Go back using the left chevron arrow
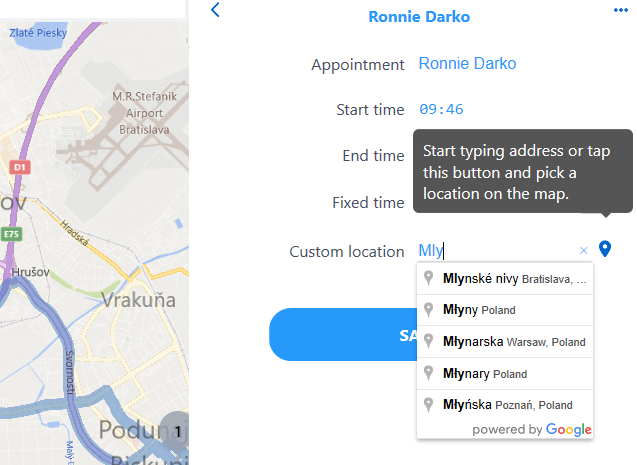 coord(215,11)
